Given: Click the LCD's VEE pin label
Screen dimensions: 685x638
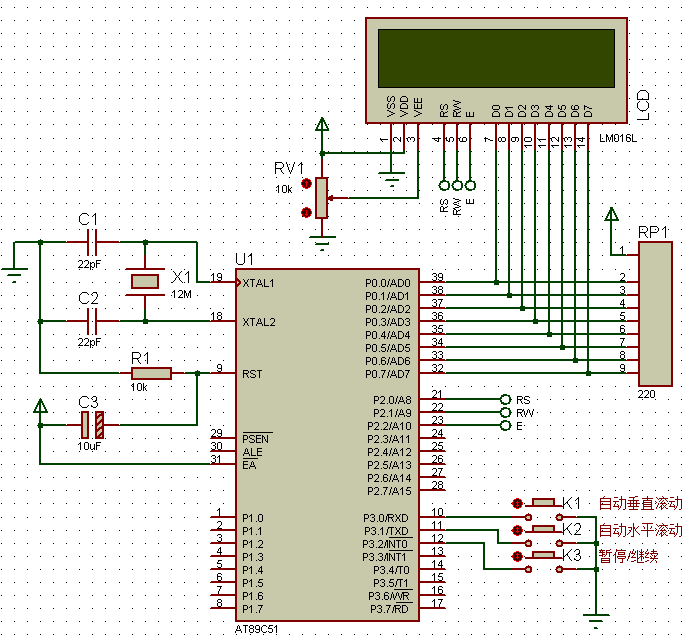Looking at the screenshot, I should [418, 107].
